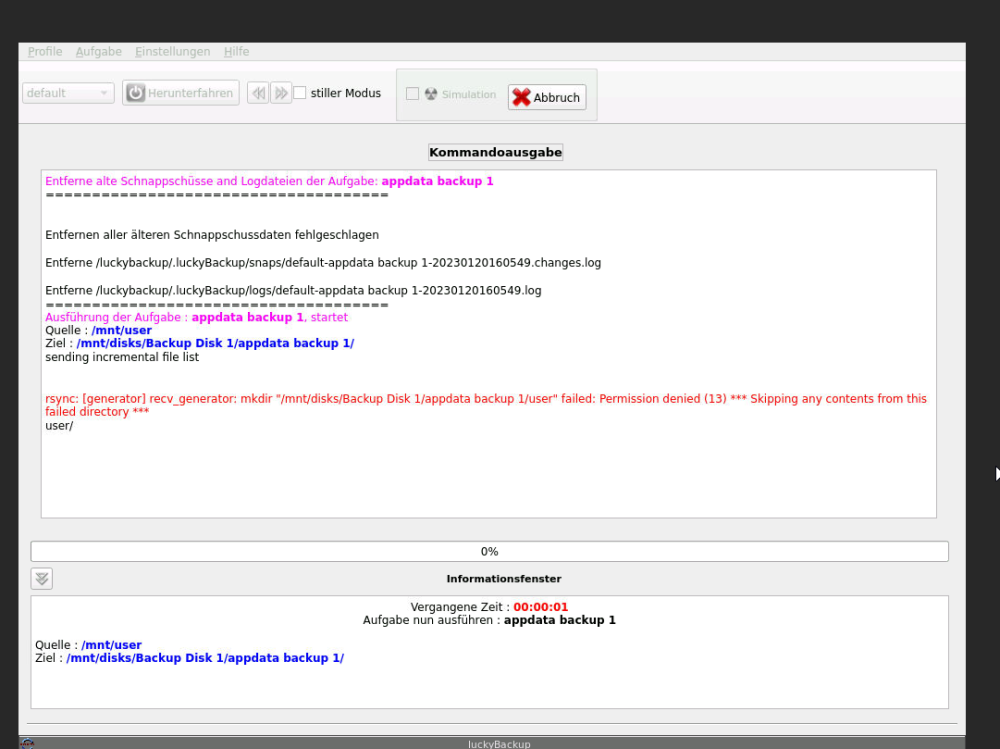Click the next error double-arrow icon
The height and width of the screenshot is (749, 1000).
pyautogui.click(x=281, y=93)
